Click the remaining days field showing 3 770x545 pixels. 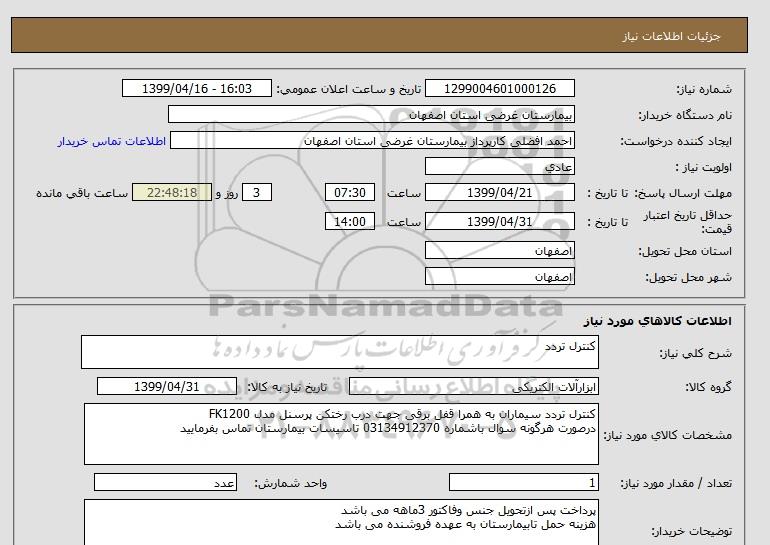point(257,192)
